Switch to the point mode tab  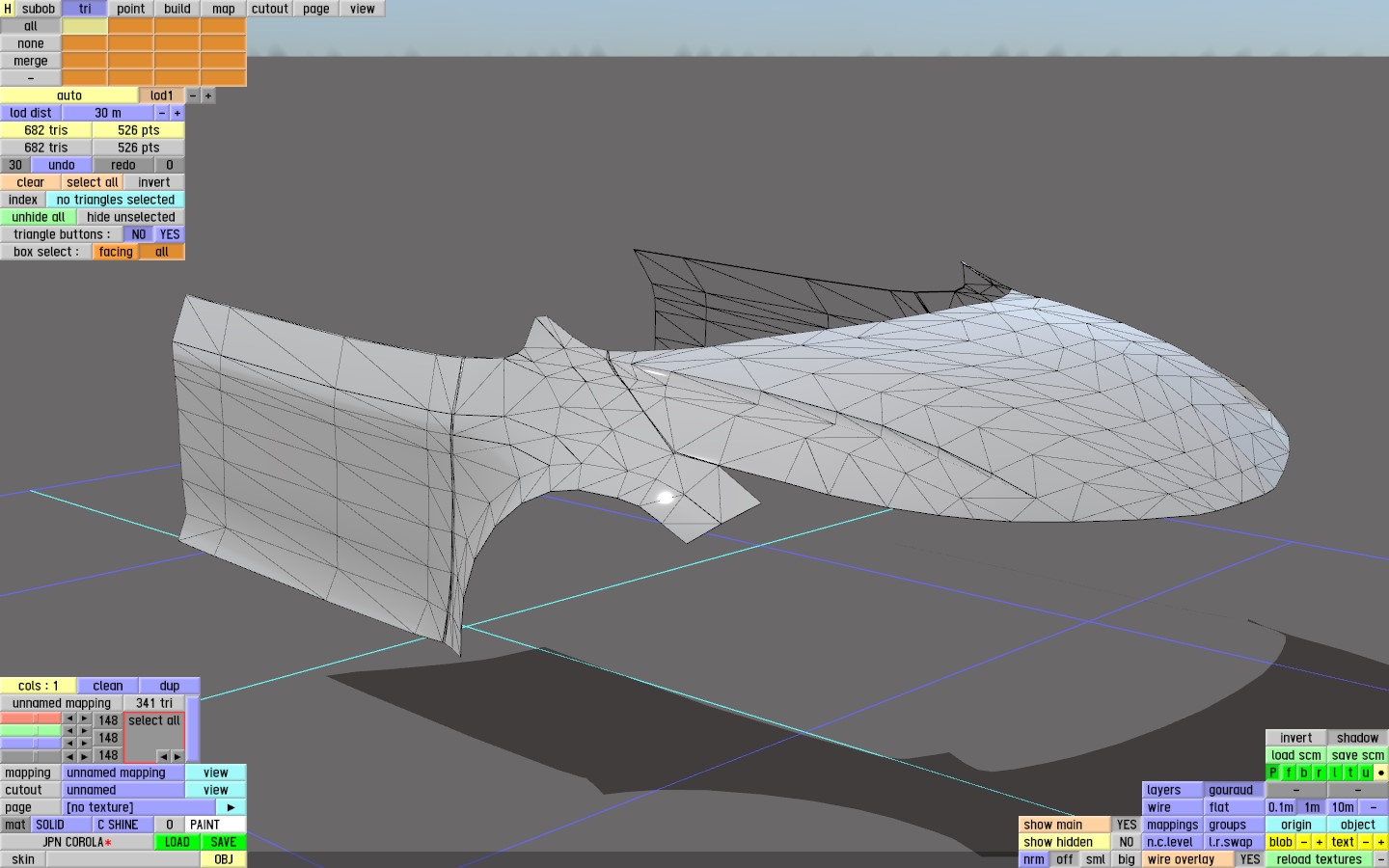(x=131, y=9)
